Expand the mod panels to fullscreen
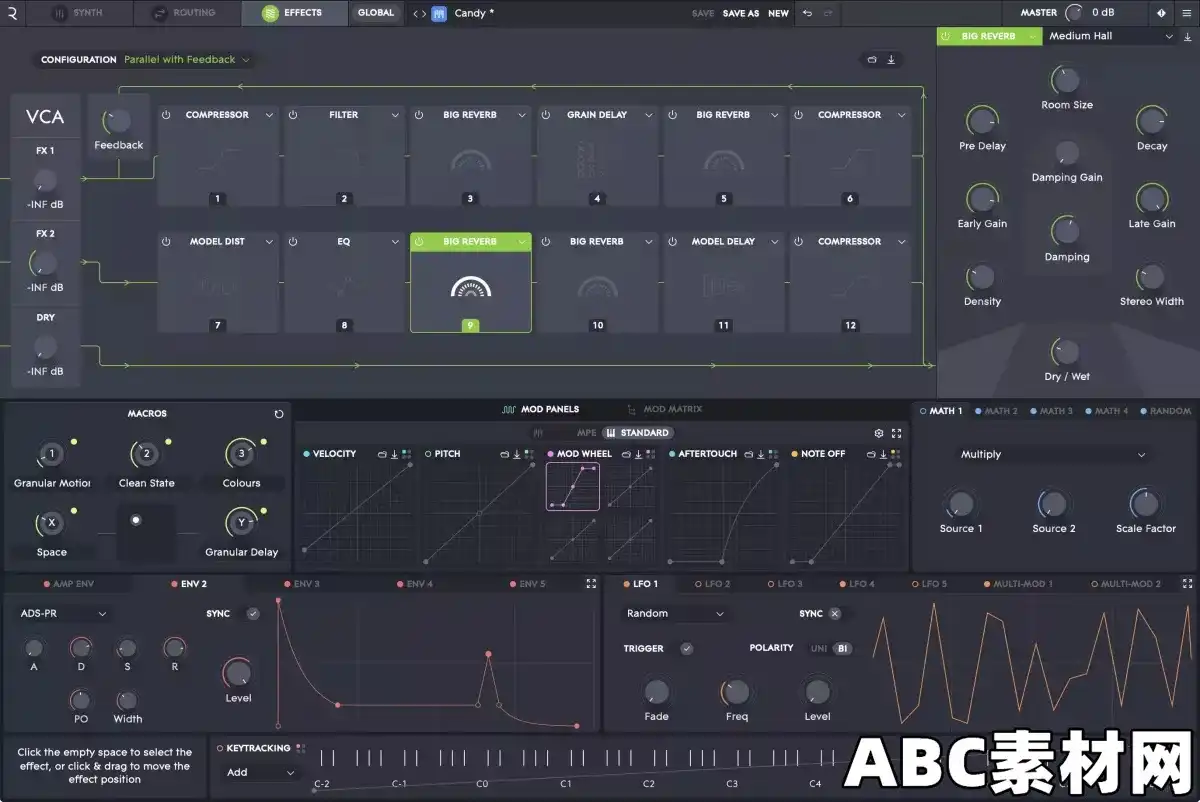This screenshot has width=1200, height=802. pyautogui.click(x=896, y=433)
